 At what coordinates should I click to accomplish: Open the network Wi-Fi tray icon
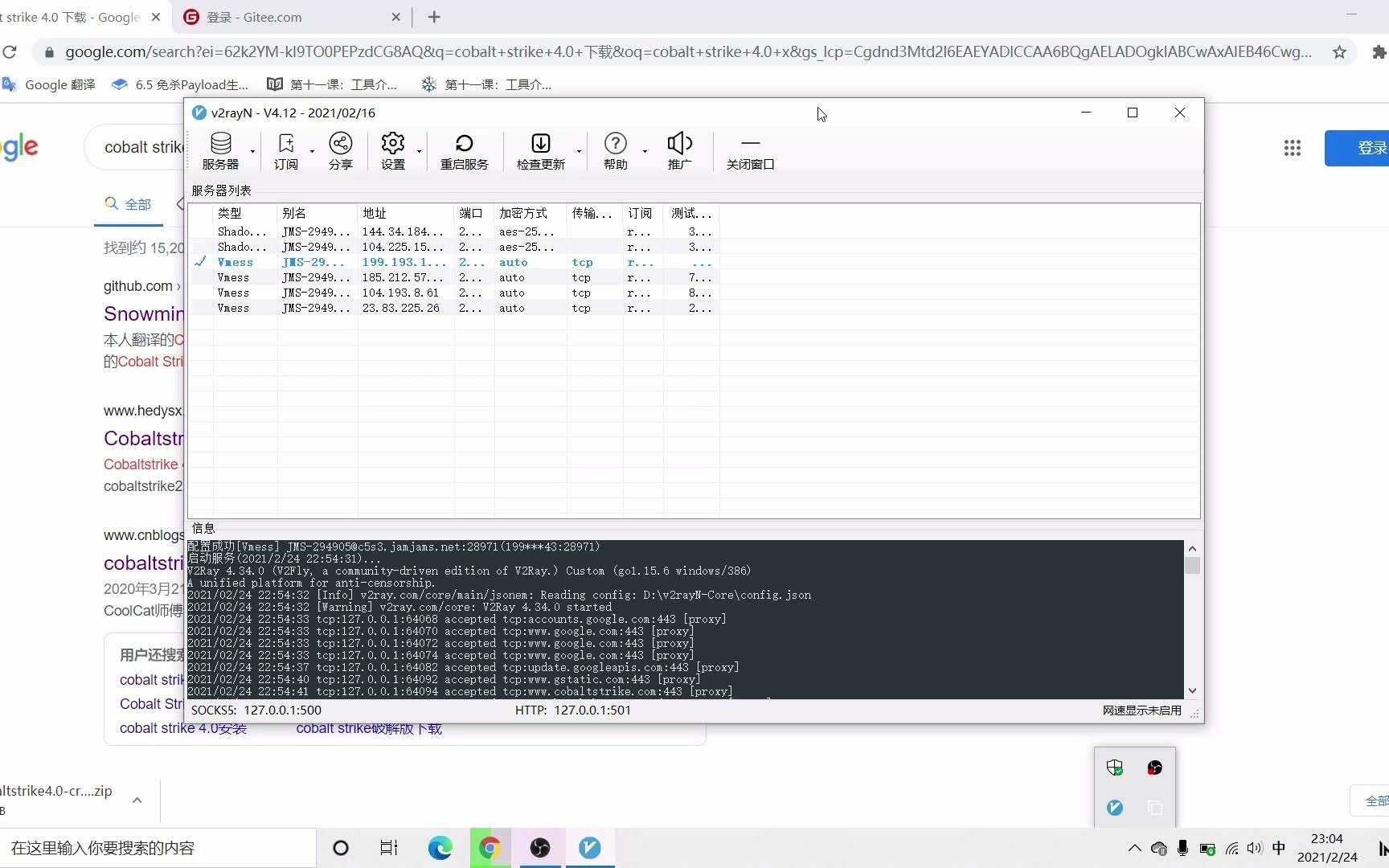coord(1231,848)
